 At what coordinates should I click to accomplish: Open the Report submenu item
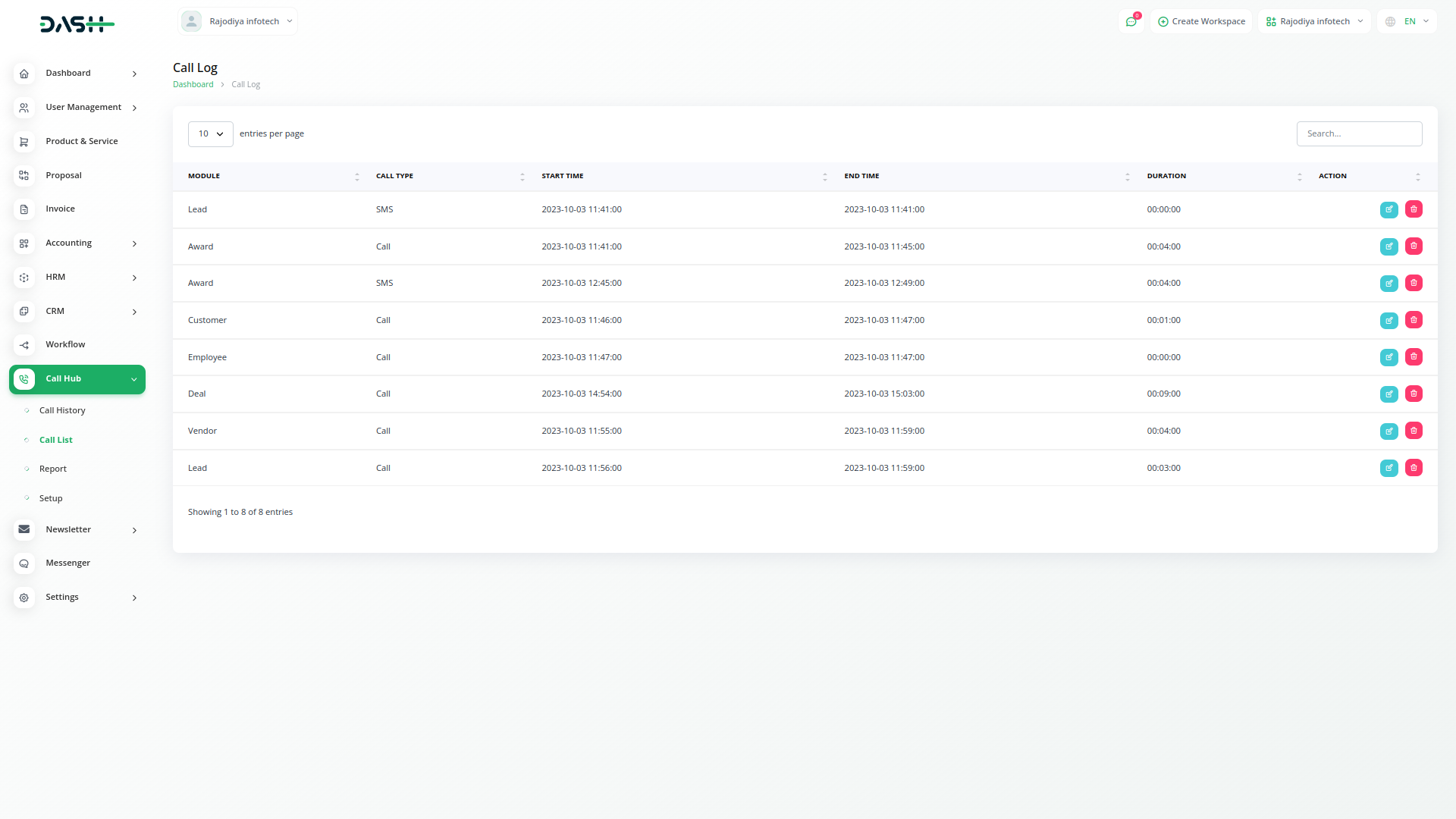coord(53,469)
